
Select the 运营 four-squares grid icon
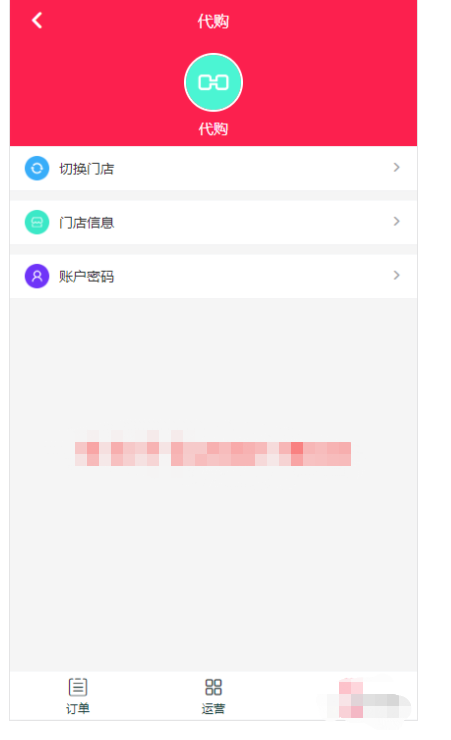213,687
